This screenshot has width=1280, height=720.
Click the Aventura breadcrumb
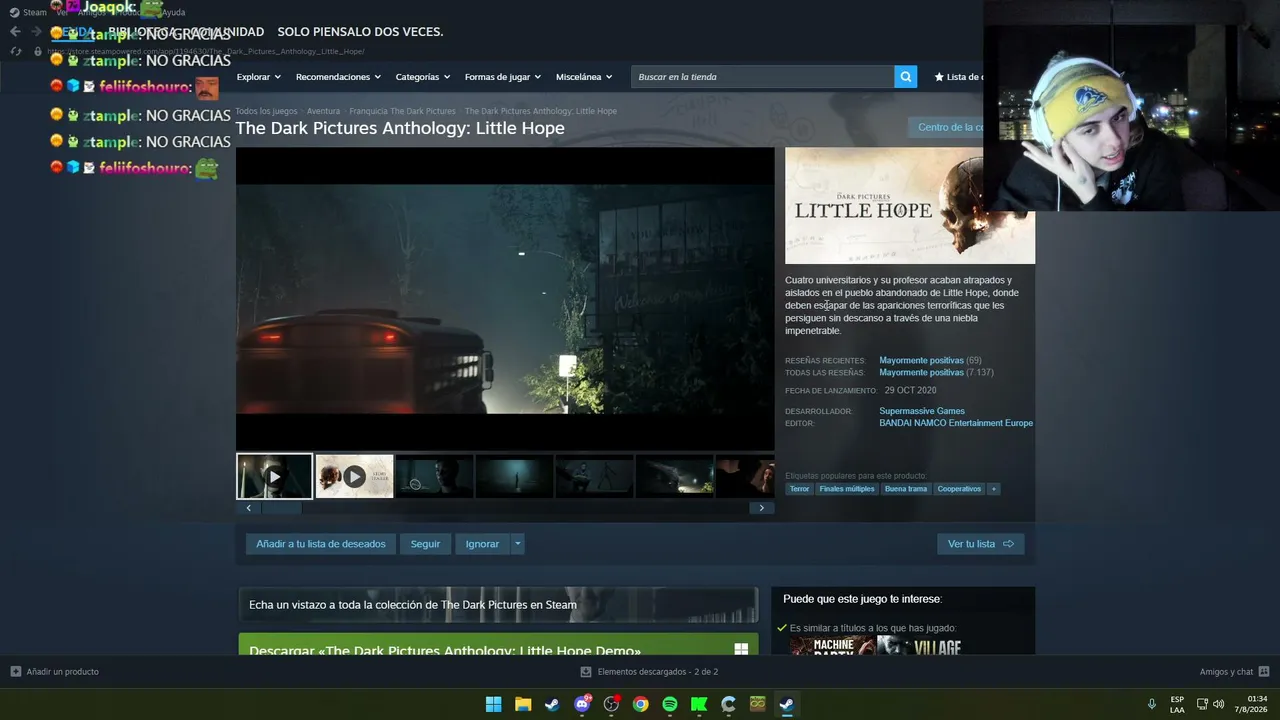click(323, 111)
